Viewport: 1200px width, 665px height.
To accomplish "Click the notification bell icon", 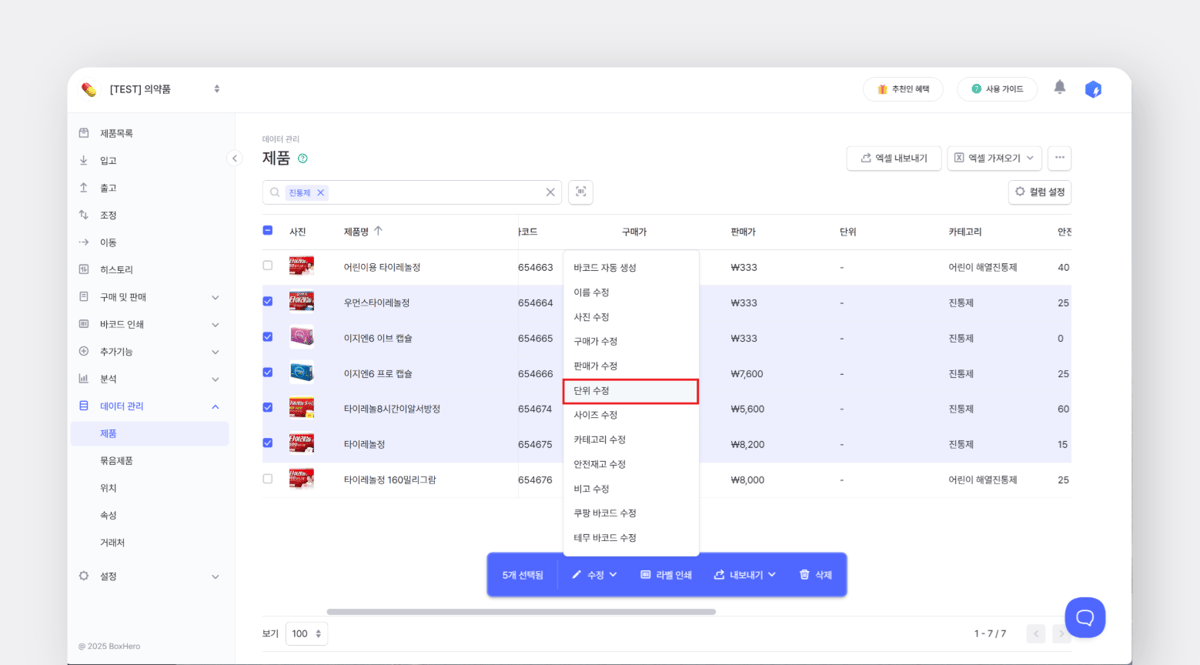I will tap(1060, 88).
